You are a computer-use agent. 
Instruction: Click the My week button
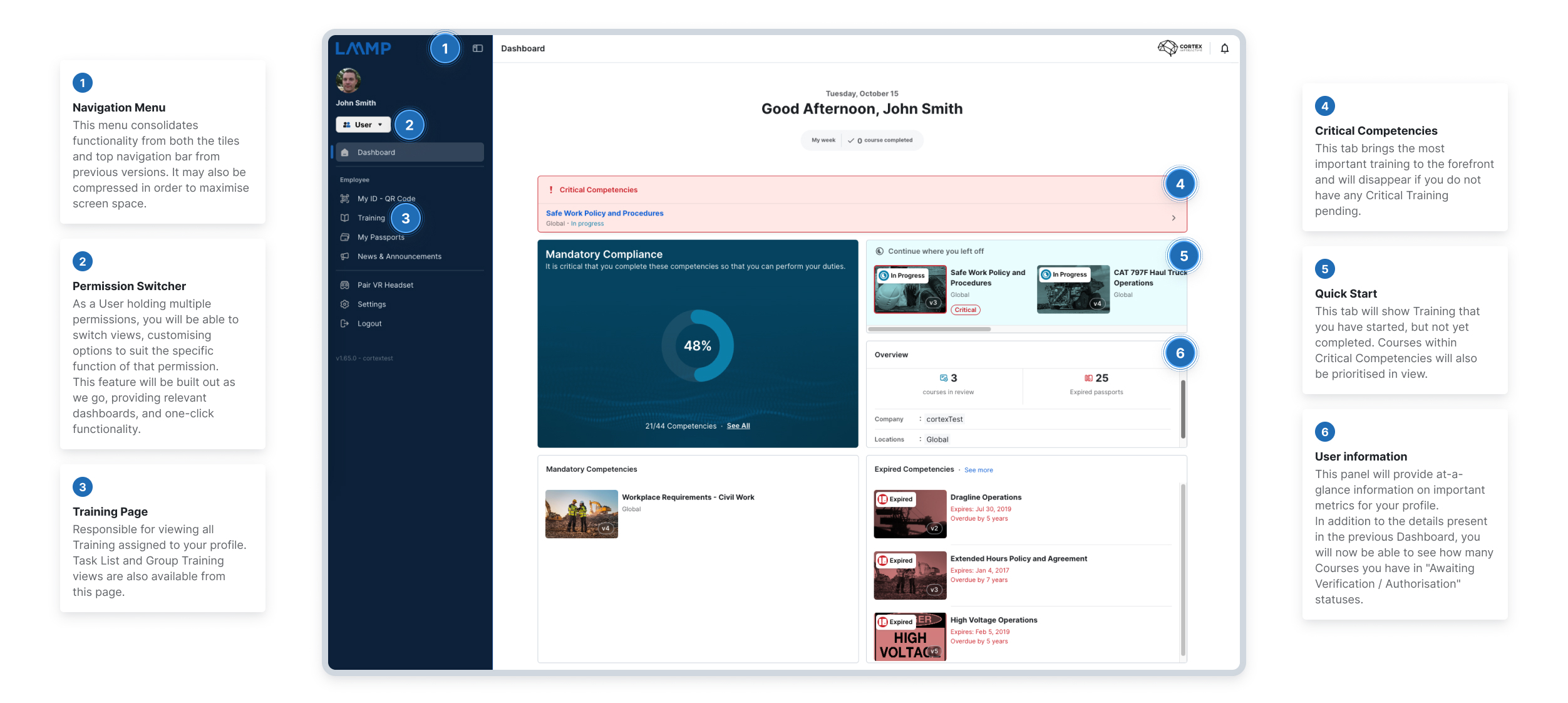coord(823,140)
